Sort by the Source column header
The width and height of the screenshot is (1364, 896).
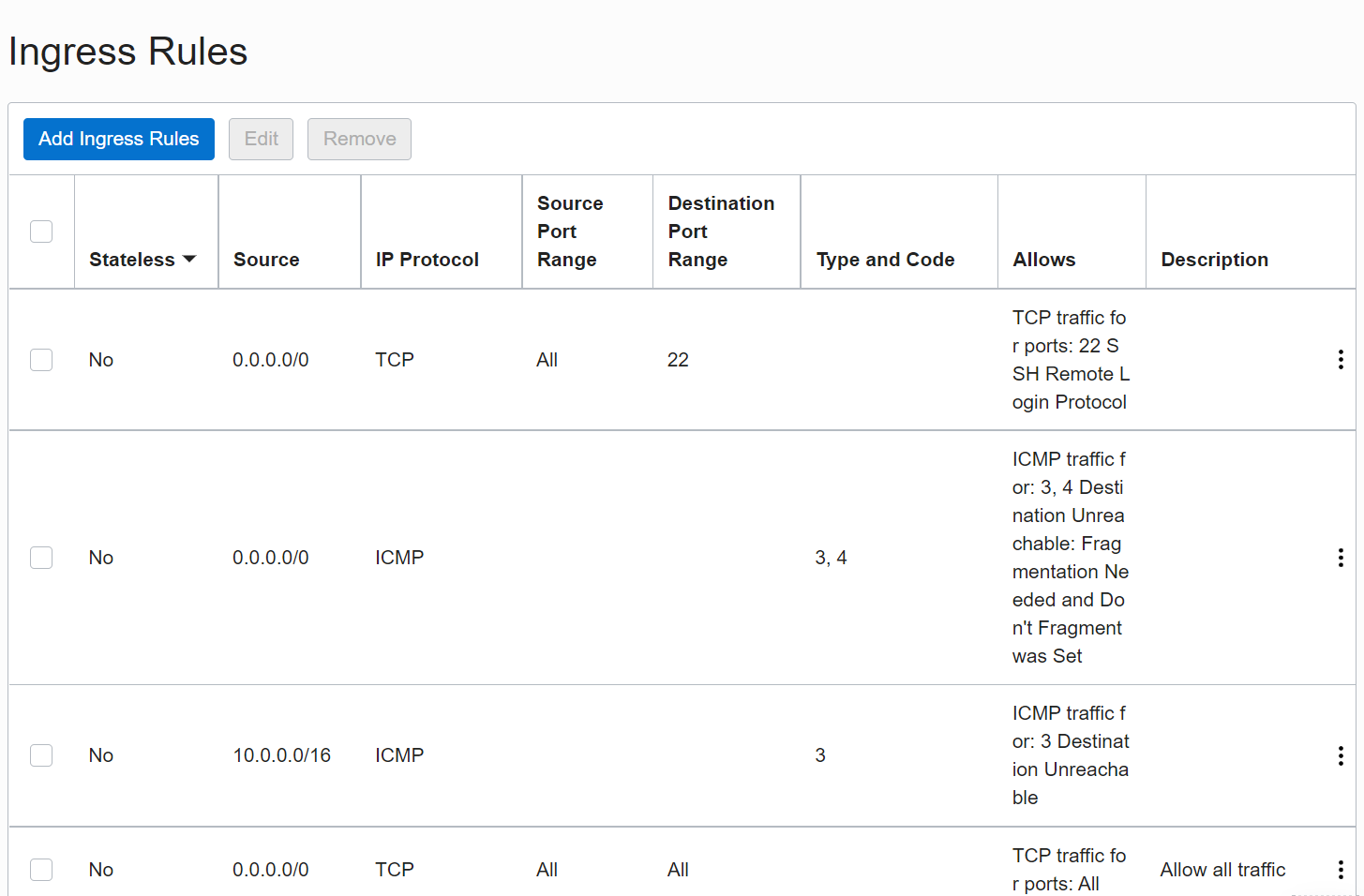266,260
